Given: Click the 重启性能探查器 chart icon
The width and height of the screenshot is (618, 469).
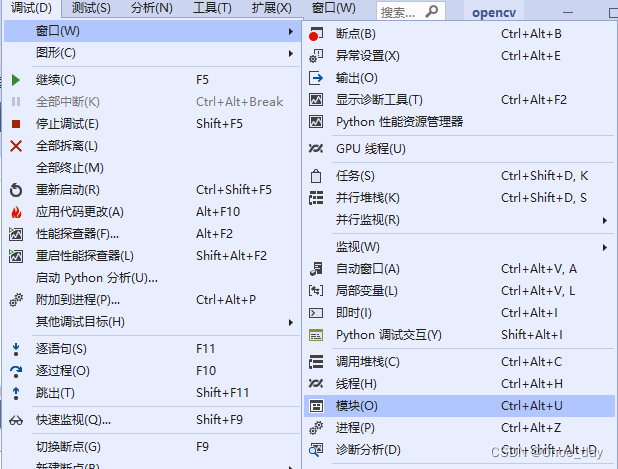Looking at the screenshot, I should click(x=16, y=256).
